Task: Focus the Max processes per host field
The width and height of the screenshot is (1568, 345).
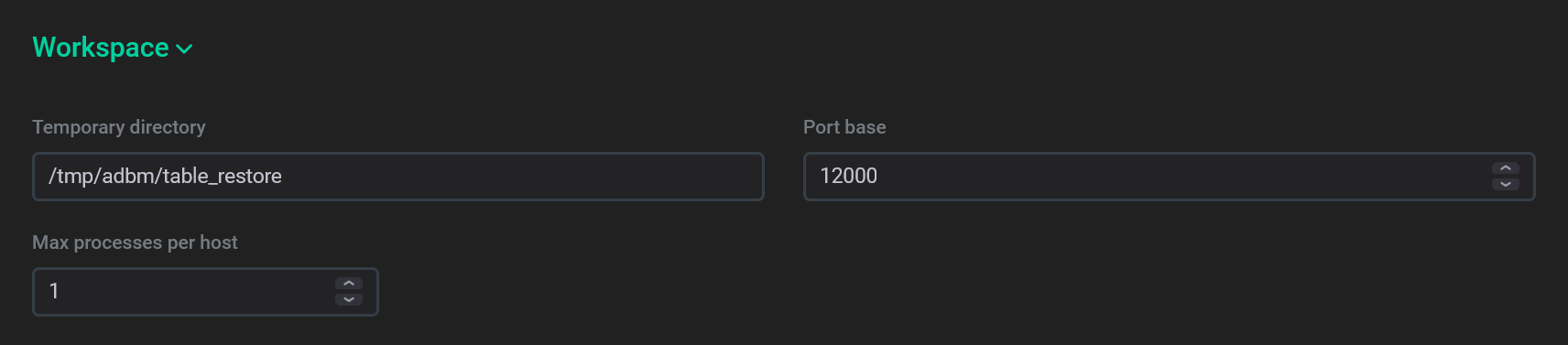Action: coord(205,292)
